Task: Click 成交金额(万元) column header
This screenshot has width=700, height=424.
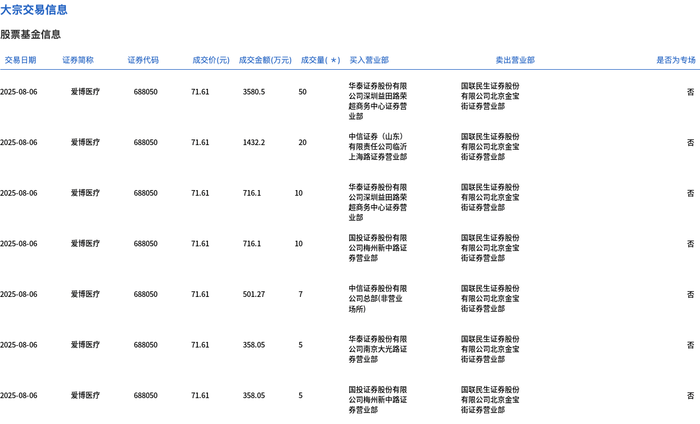Action: [265, 60]
